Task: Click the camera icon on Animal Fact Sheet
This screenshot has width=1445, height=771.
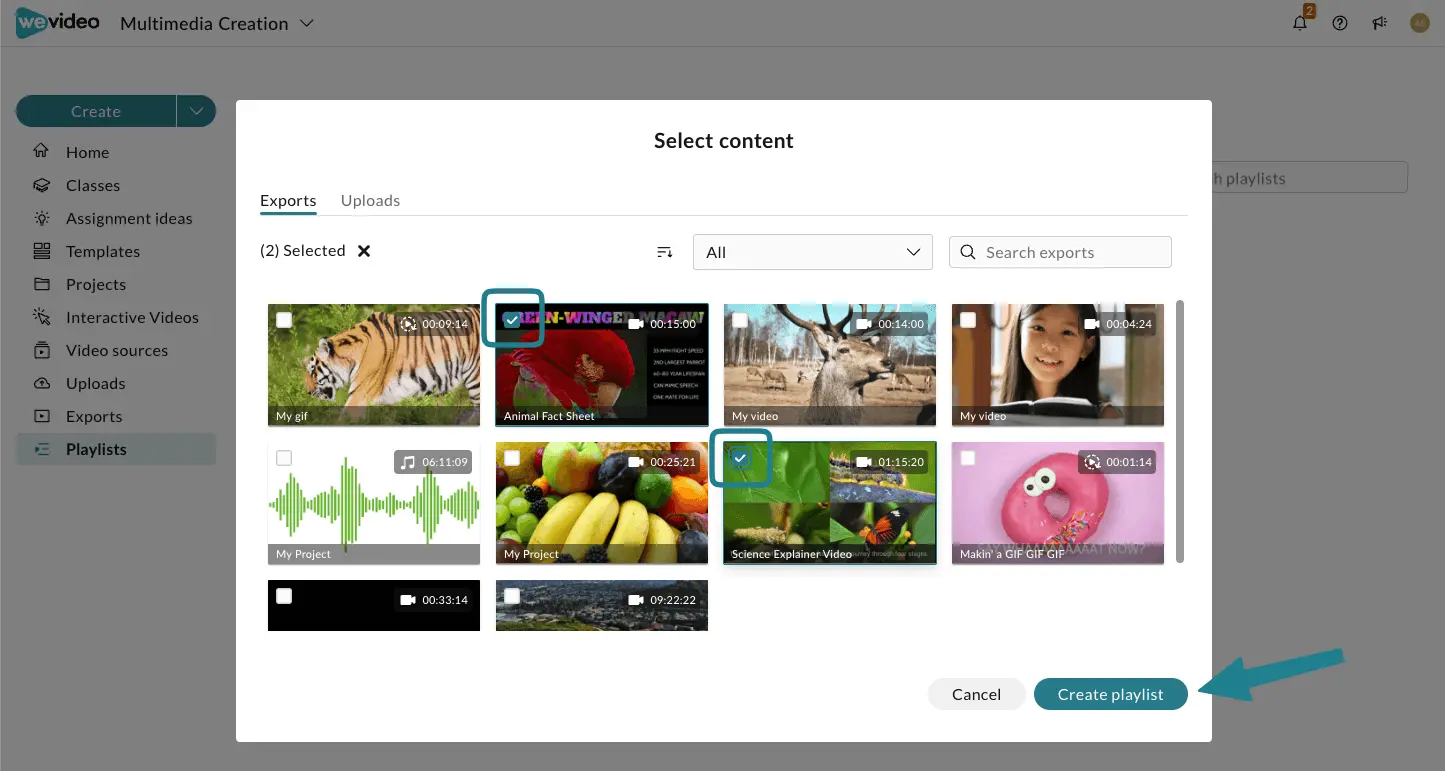Action: 636,324
